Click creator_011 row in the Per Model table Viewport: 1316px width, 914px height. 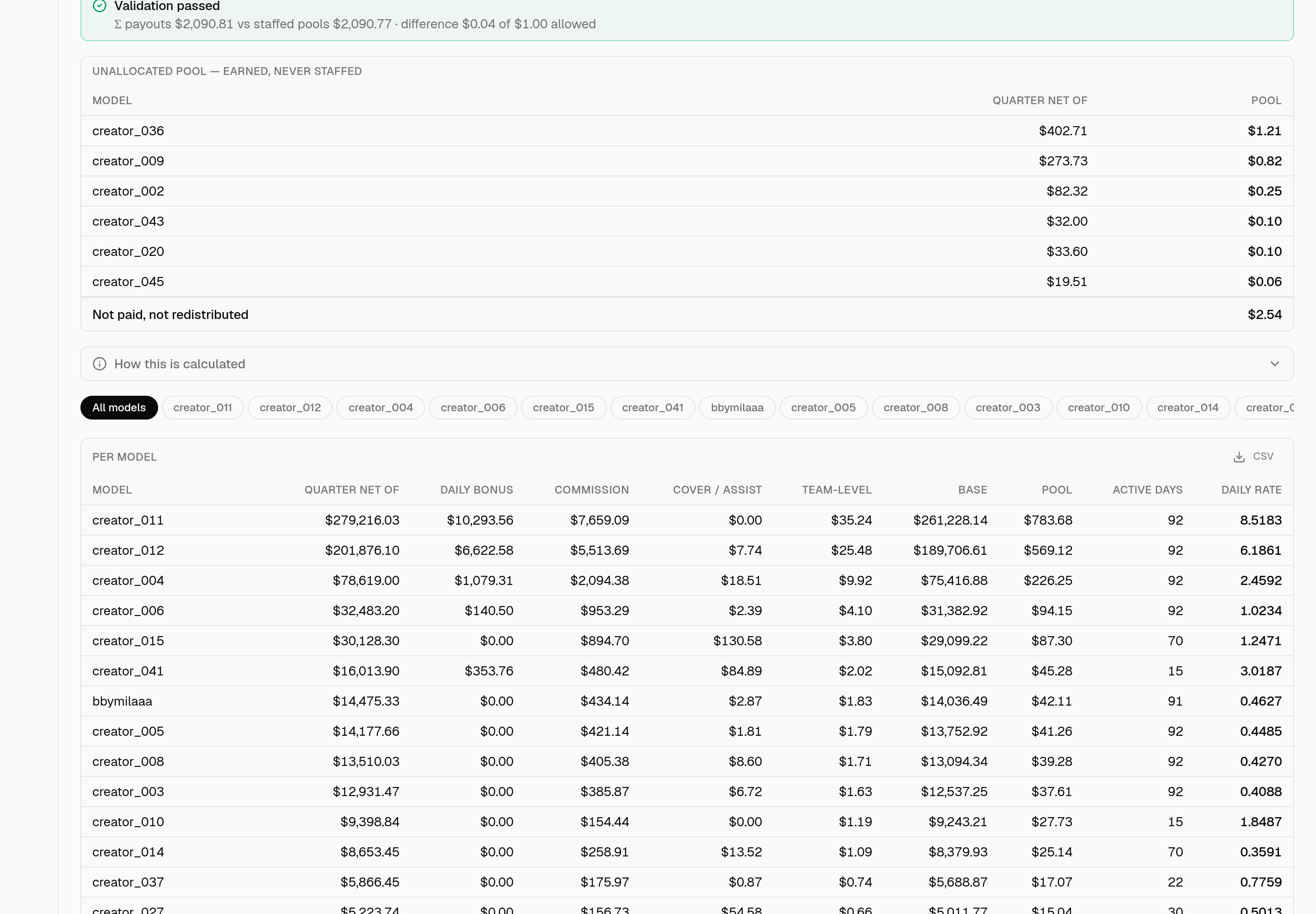687,521
